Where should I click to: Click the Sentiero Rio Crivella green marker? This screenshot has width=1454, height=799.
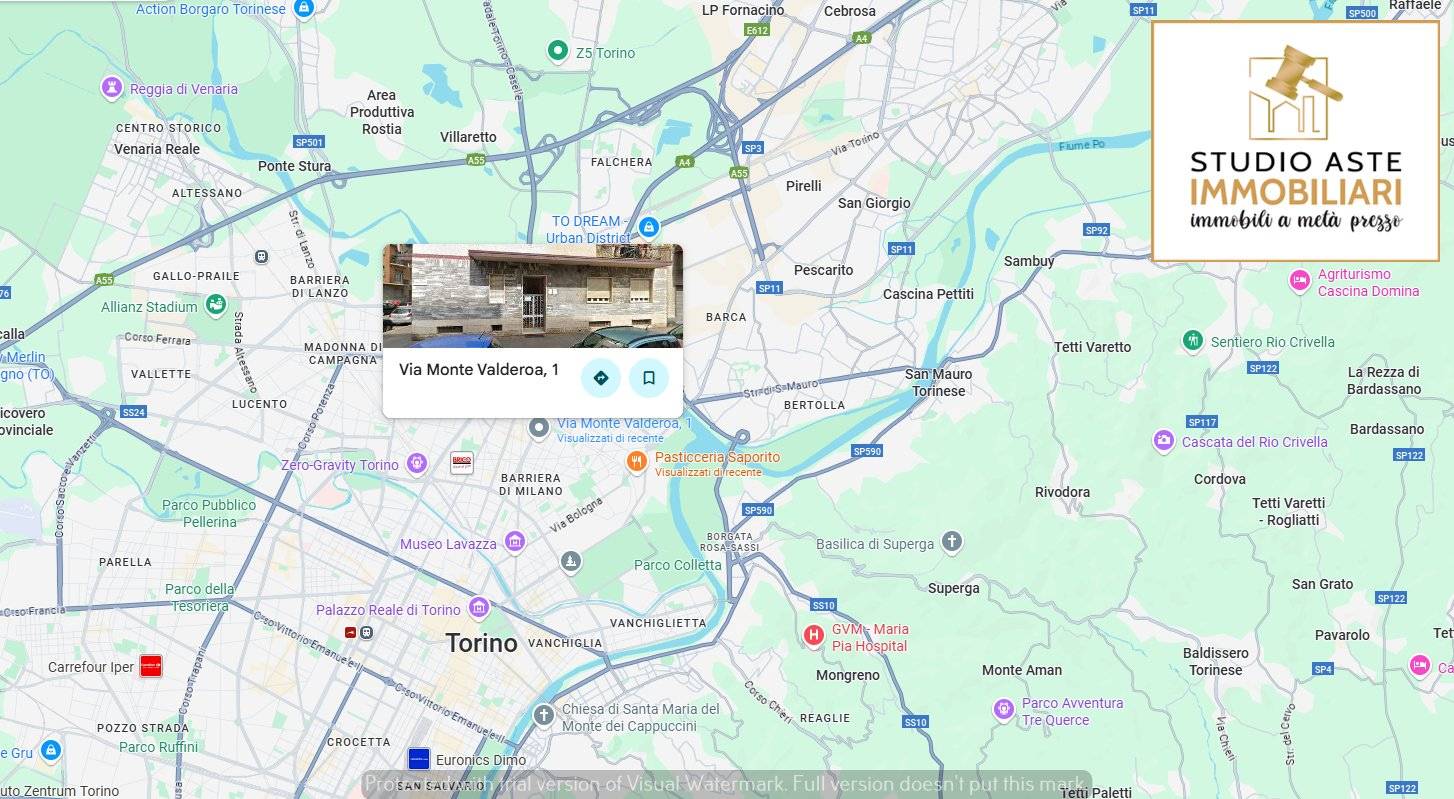point(1192,341)
